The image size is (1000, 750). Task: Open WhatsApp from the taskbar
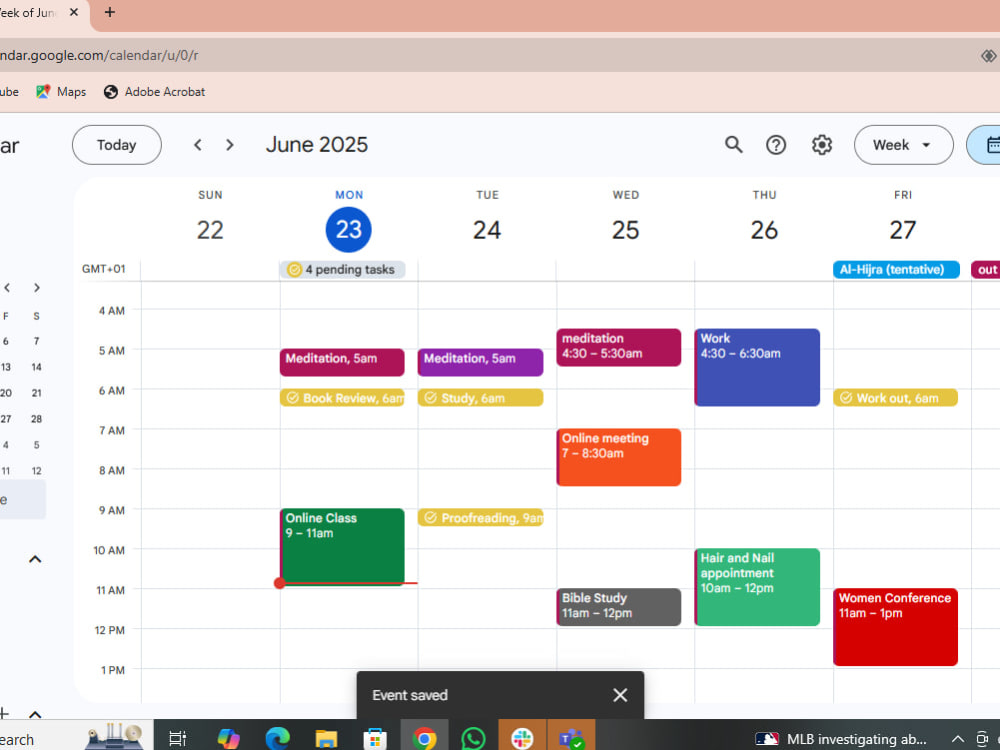tap(473, 739)
